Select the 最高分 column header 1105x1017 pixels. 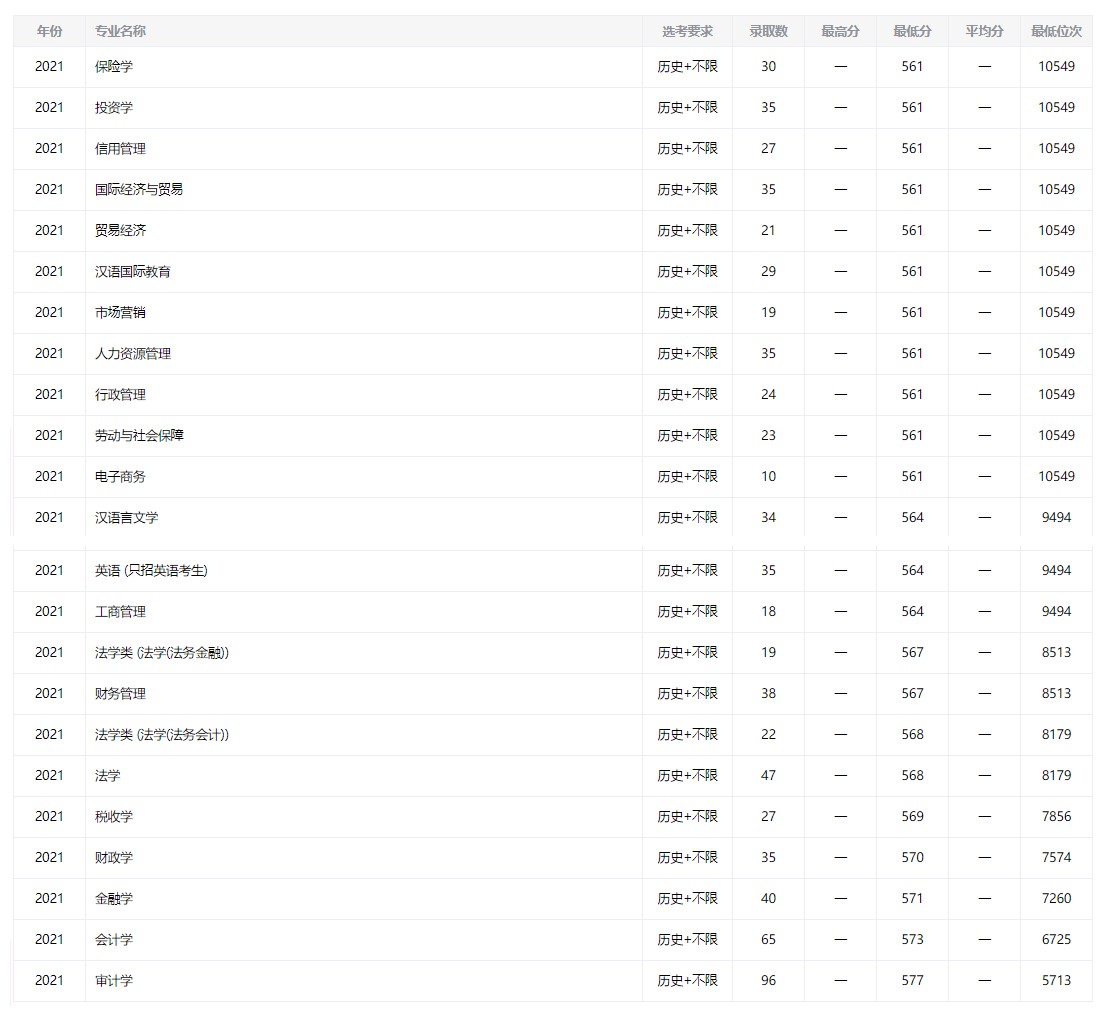[840, 31]
